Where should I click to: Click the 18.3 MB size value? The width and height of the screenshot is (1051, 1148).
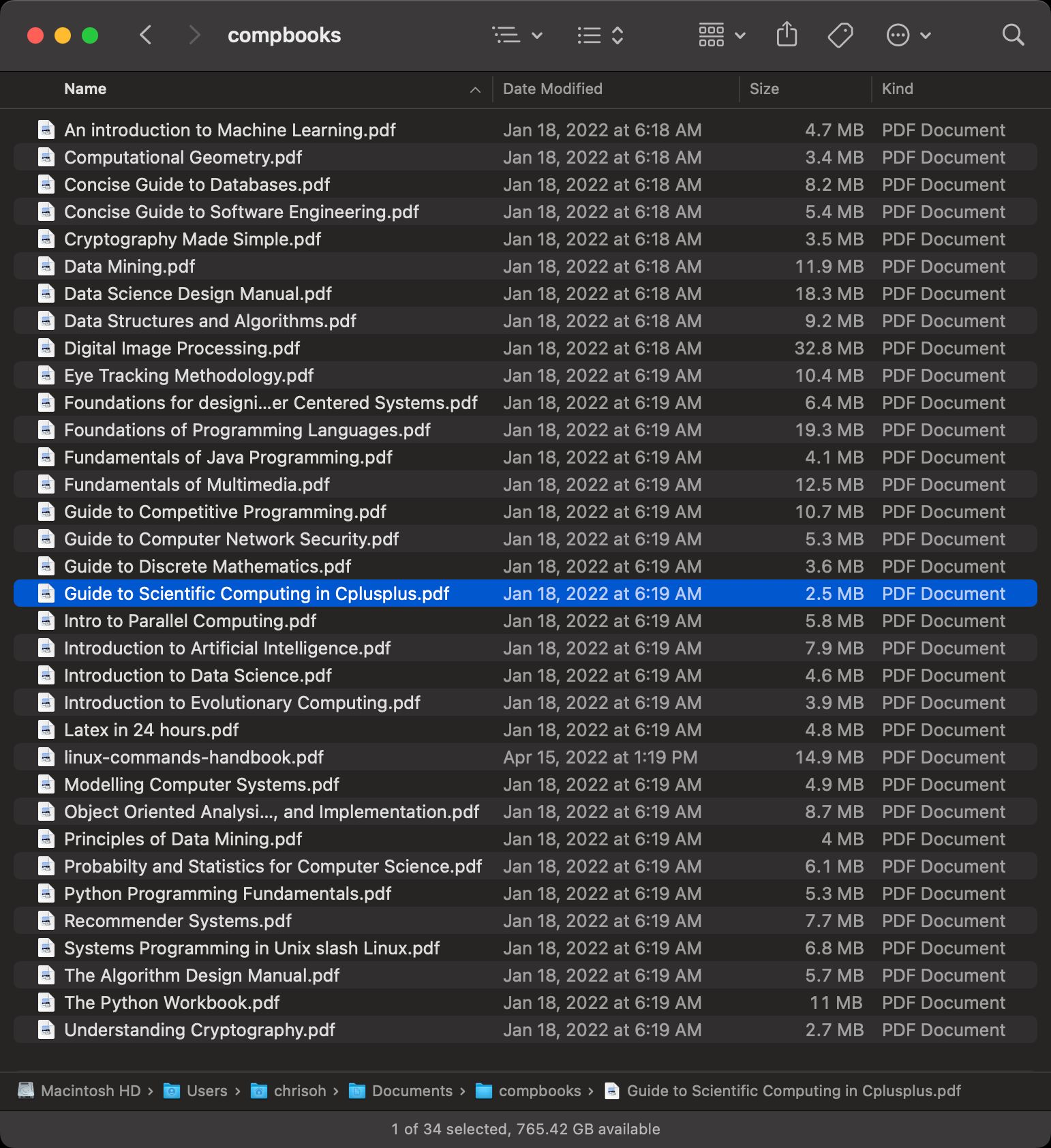[x=829, y=293]
